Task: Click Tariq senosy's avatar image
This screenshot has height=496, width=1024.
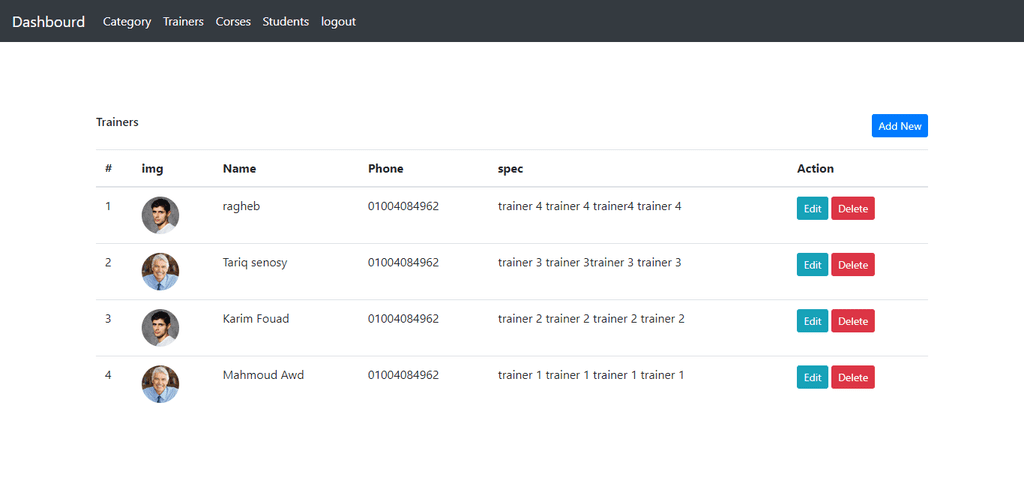Action: 160,271
